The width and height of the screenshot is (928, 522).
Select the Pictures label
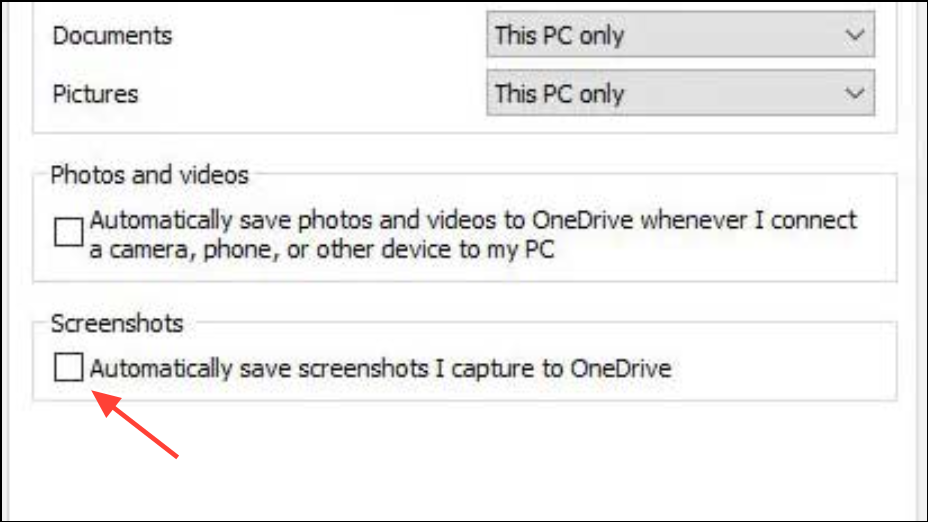click(x=95, y=94)
